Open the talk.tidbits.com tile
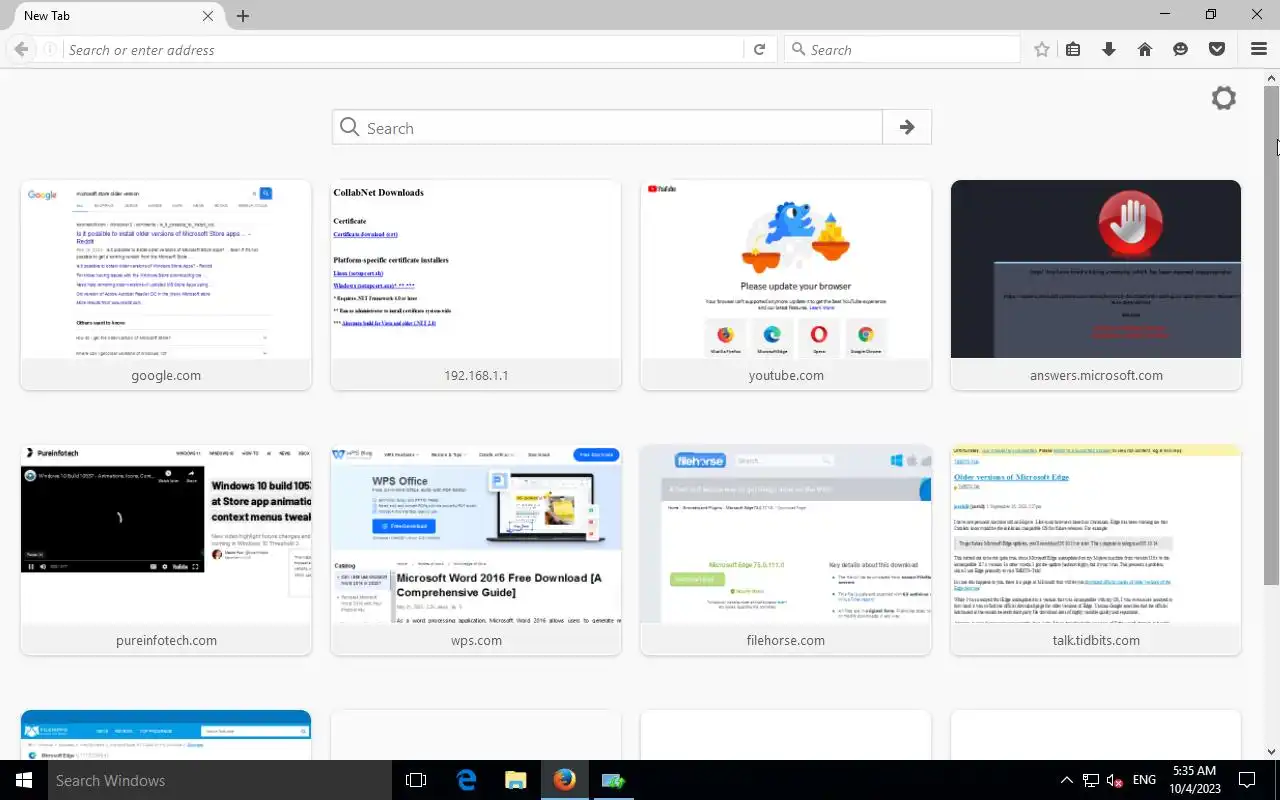Image resolution: width=1280 pixels, height=800 pixels. pos(1096,550)
